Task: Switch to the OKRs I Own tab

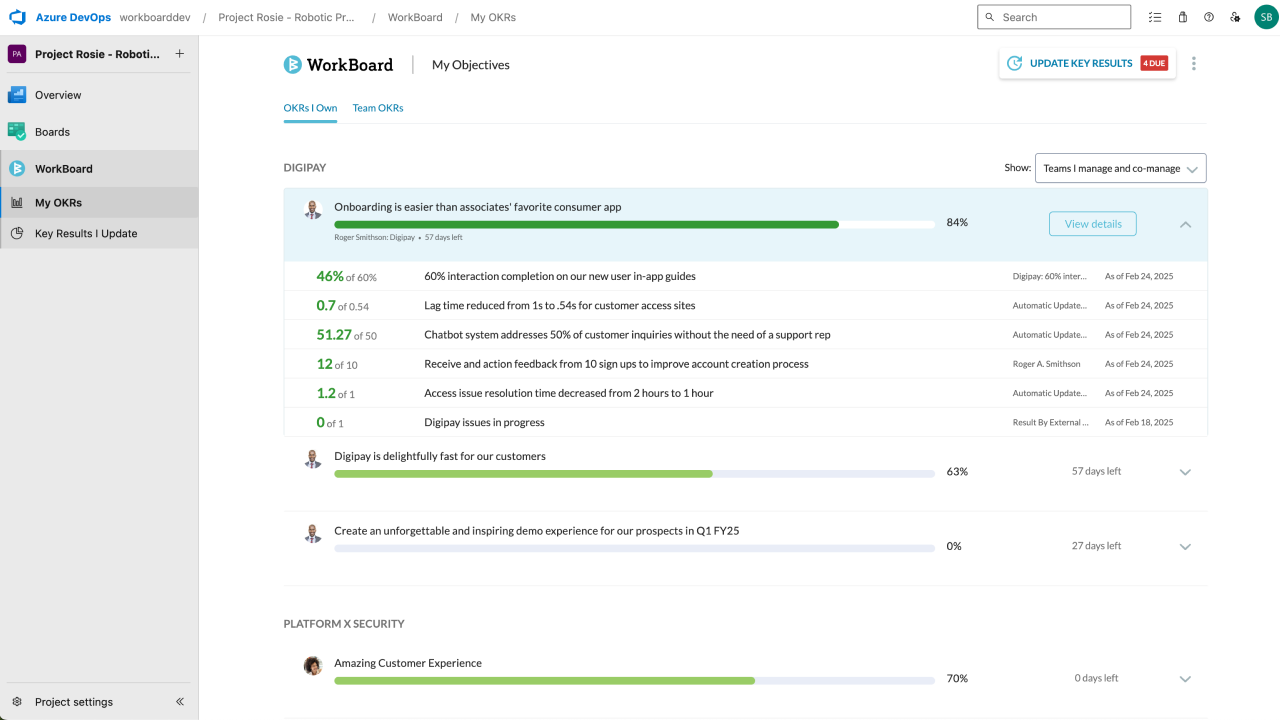Action: coord(310,108)
